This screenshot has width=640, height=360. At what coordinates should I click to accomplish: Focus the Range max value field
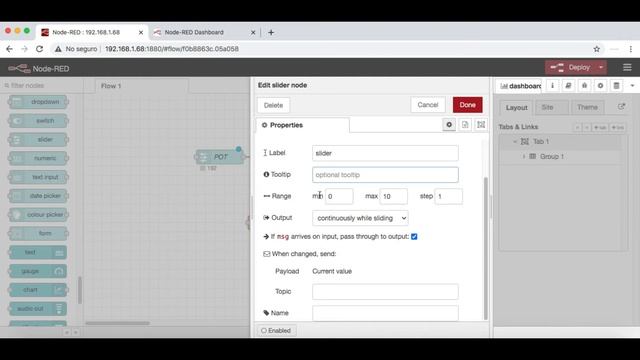pos(393,196)
